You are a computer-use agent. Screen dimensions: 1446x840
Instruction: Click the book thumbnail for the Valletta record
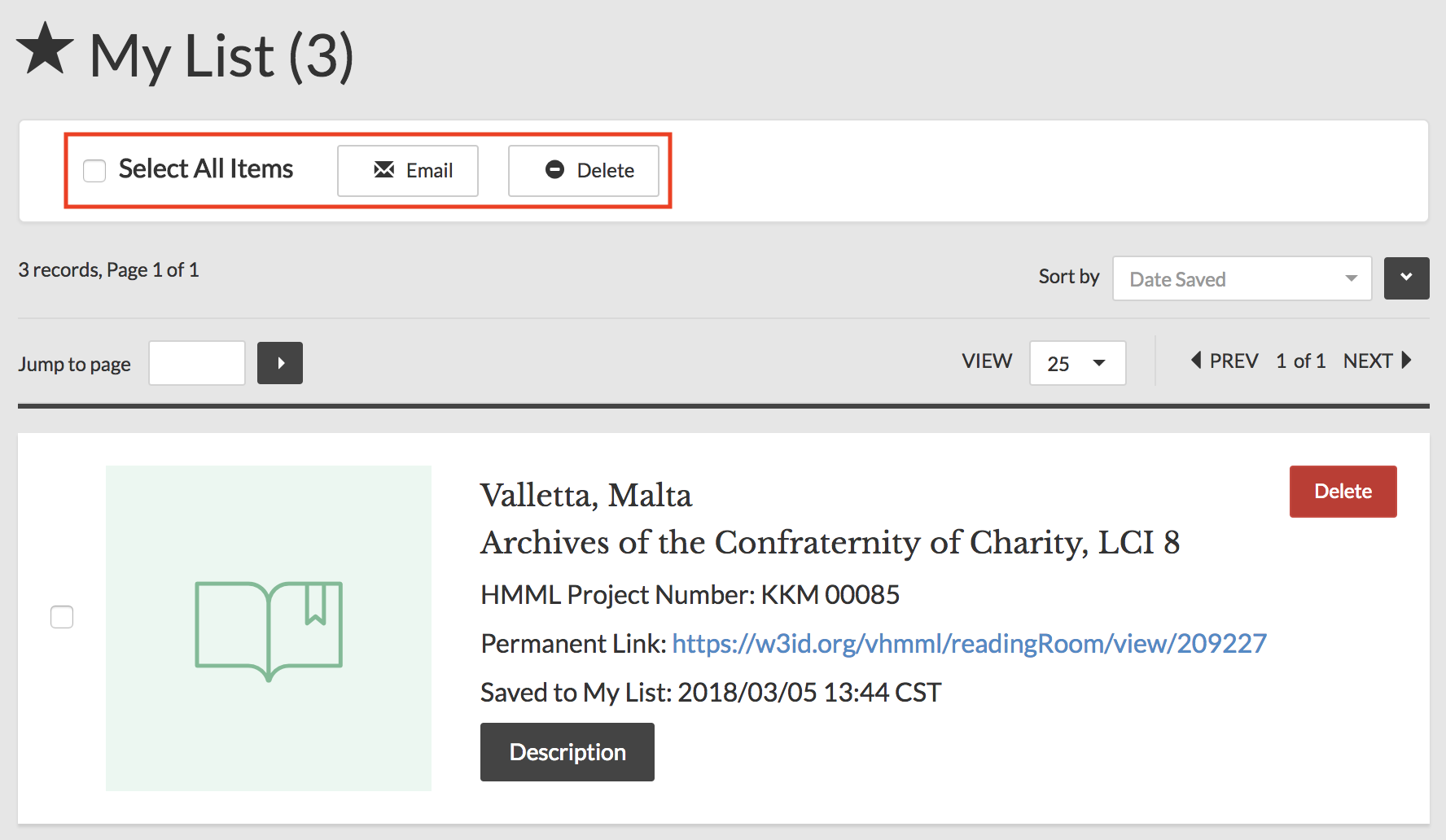(269, 628)
